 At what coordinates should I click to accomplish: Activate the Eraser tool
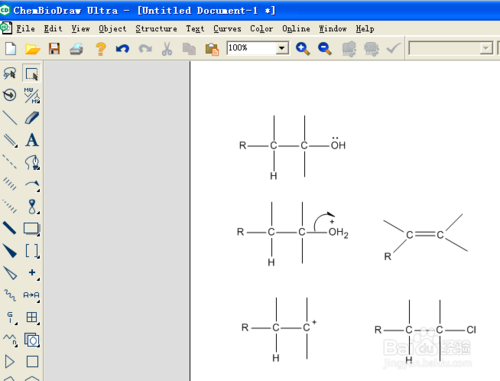click(32, 118)
